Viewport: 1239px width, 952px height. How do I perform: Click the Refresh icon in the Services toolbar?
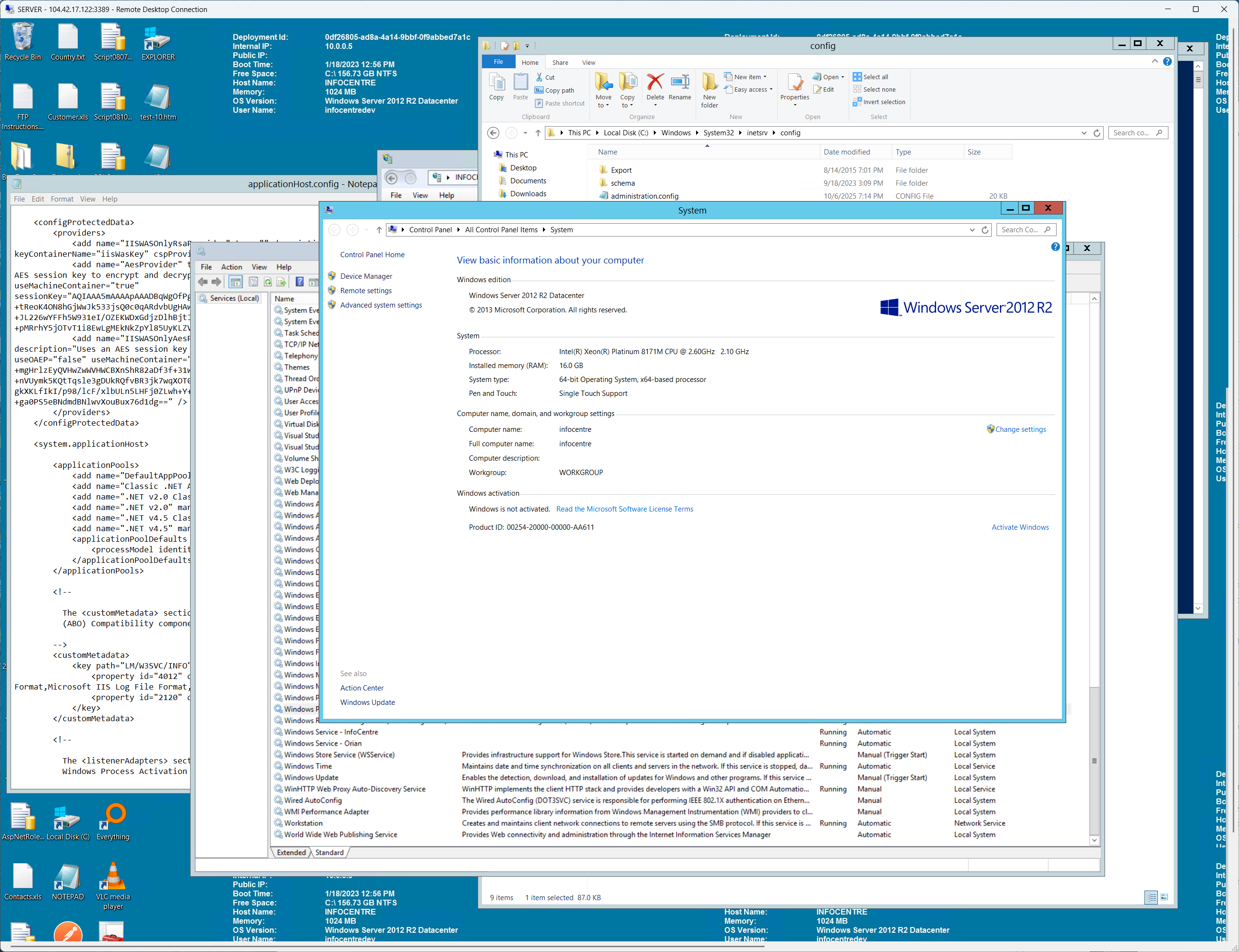click(268, 282)
